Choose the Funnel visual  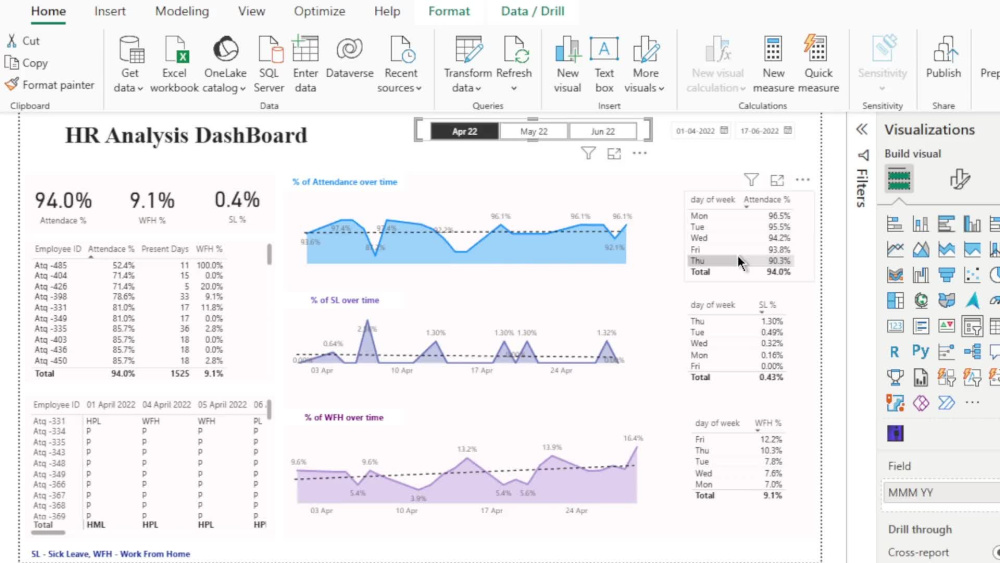(x=946, y=275)
